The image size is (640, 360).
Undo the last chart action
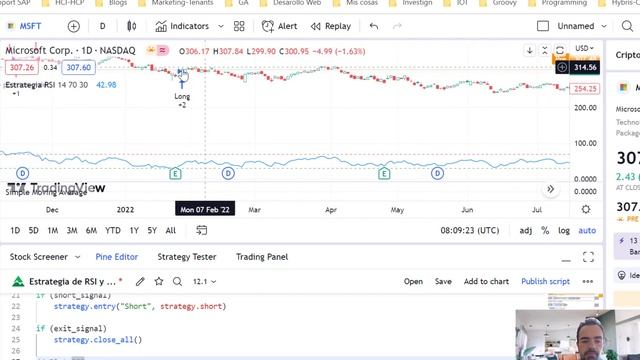374,26
